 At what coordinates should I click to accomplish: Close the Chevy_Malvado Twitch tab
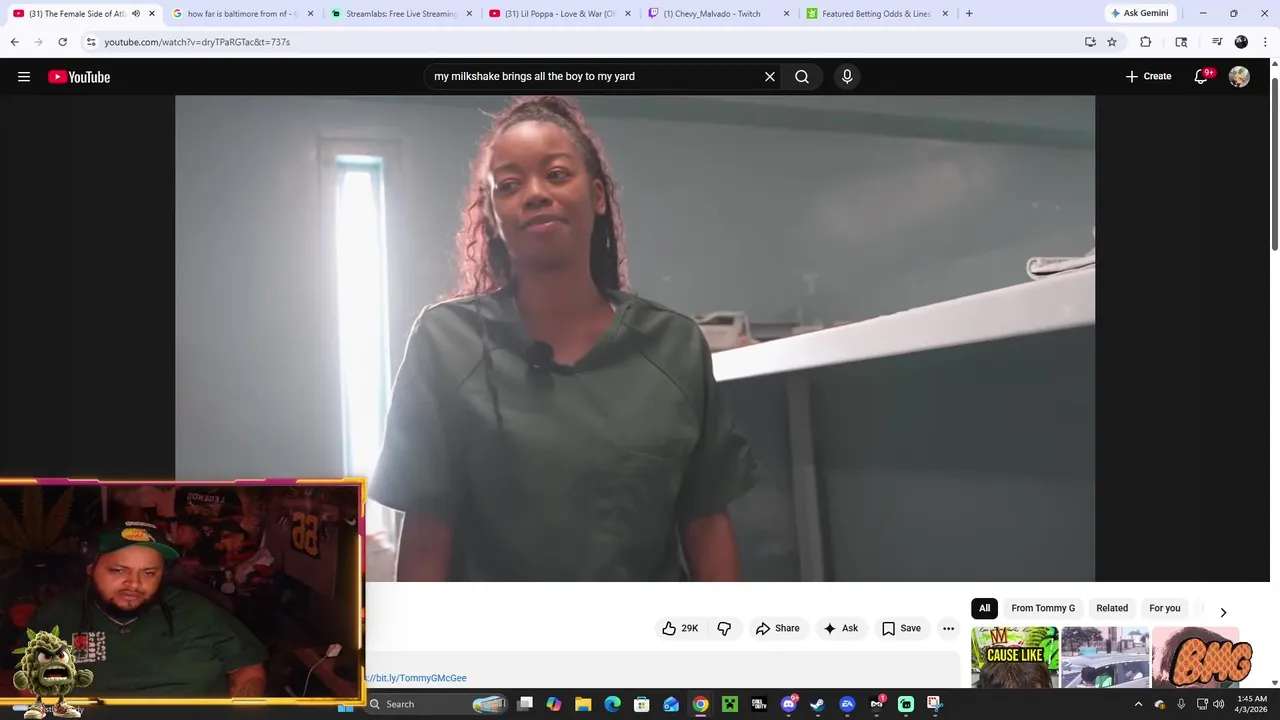tap(786, 14)
